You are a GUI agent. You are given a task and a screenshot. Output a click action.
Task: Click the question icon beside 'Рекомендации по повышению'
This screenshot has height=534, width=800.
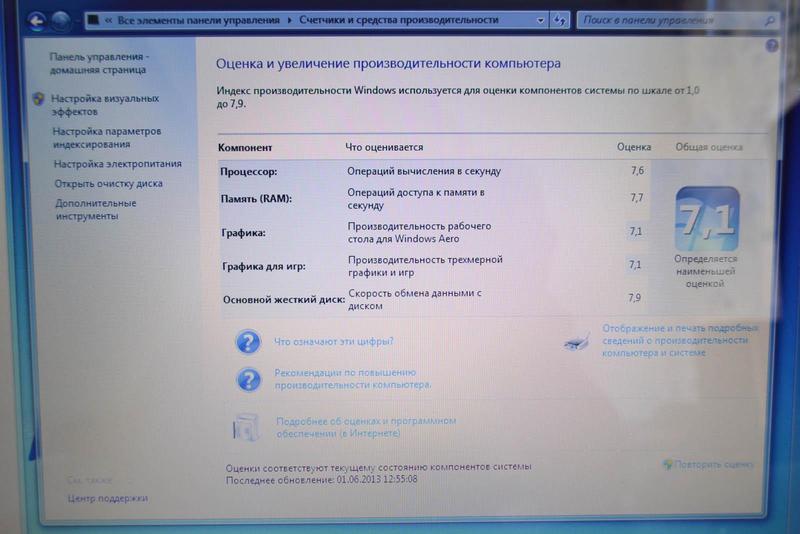pos(248,379)
